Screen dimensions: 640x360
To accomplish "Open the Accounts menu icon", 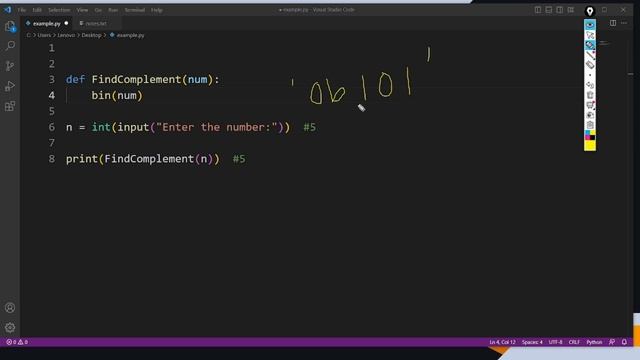I will [10, 308].
